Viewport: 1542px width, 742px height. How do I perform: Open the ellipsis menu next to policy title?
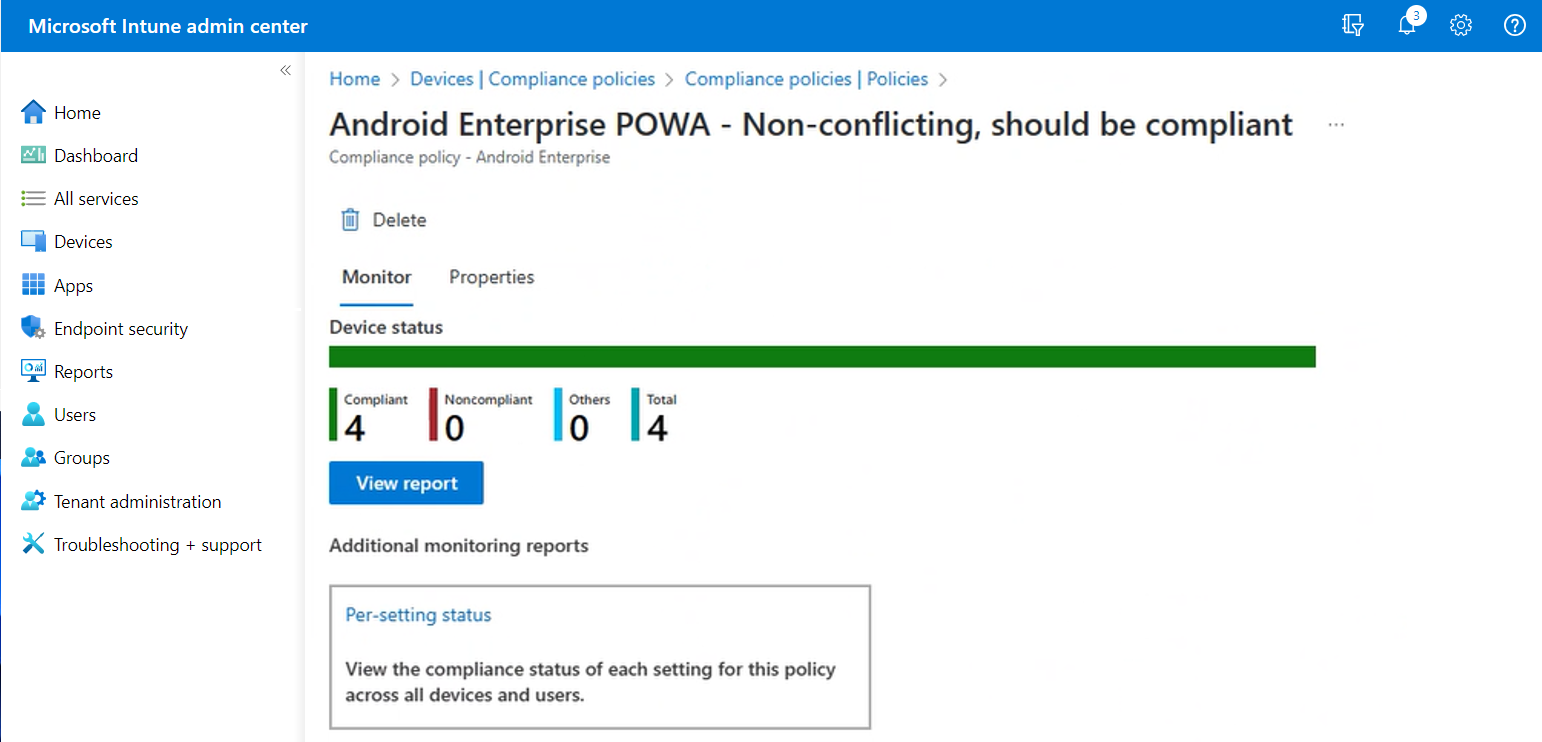pos(1336,124)
